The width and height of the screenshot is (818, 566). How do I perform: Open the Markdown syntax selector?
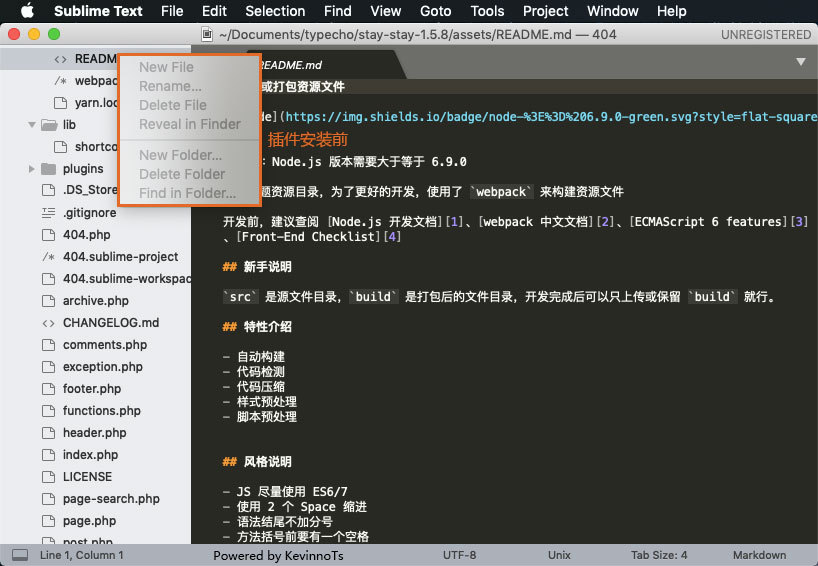pyautogui.click(x=759, y=555)
